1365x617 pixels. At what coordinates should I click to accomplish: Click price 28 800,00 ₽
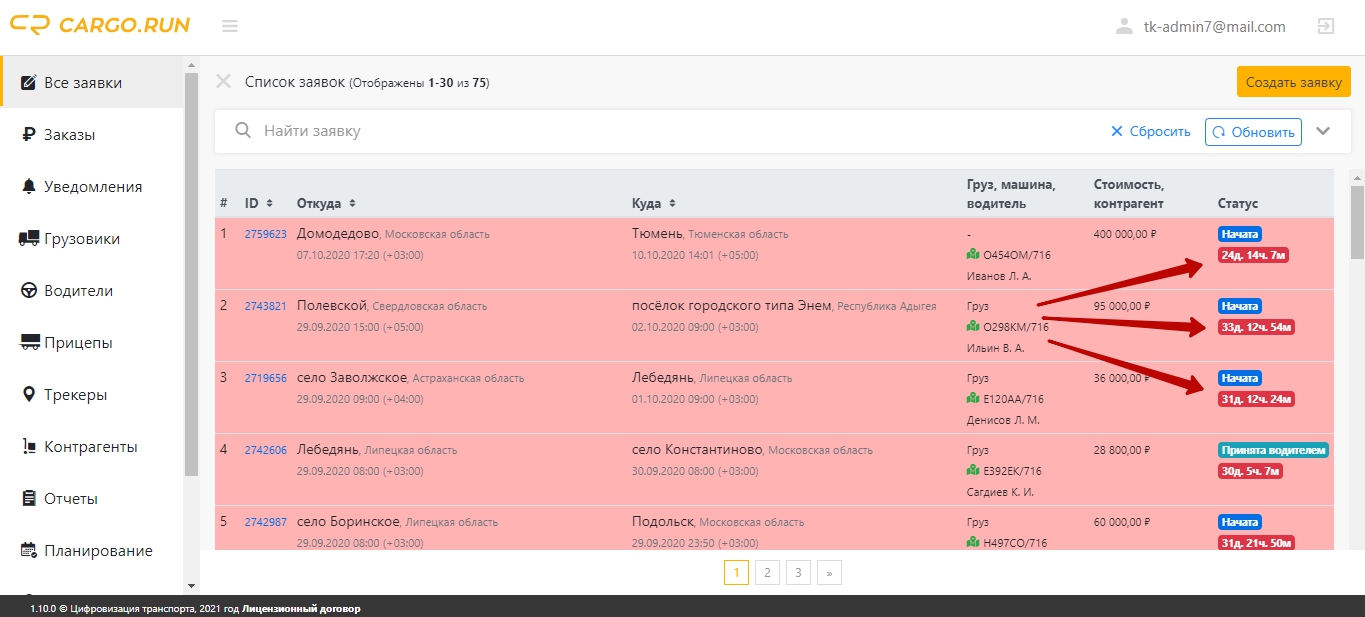point(1123,450)
